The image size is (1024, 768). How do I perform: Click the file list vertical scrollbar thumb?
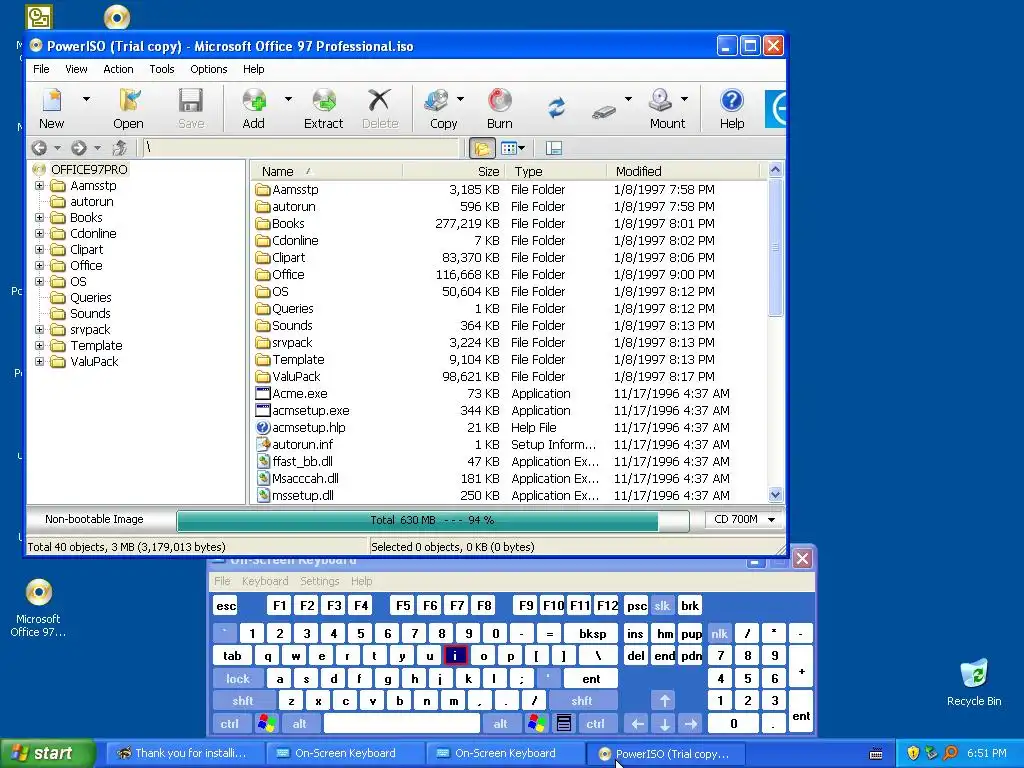click(x=775, y=248)
